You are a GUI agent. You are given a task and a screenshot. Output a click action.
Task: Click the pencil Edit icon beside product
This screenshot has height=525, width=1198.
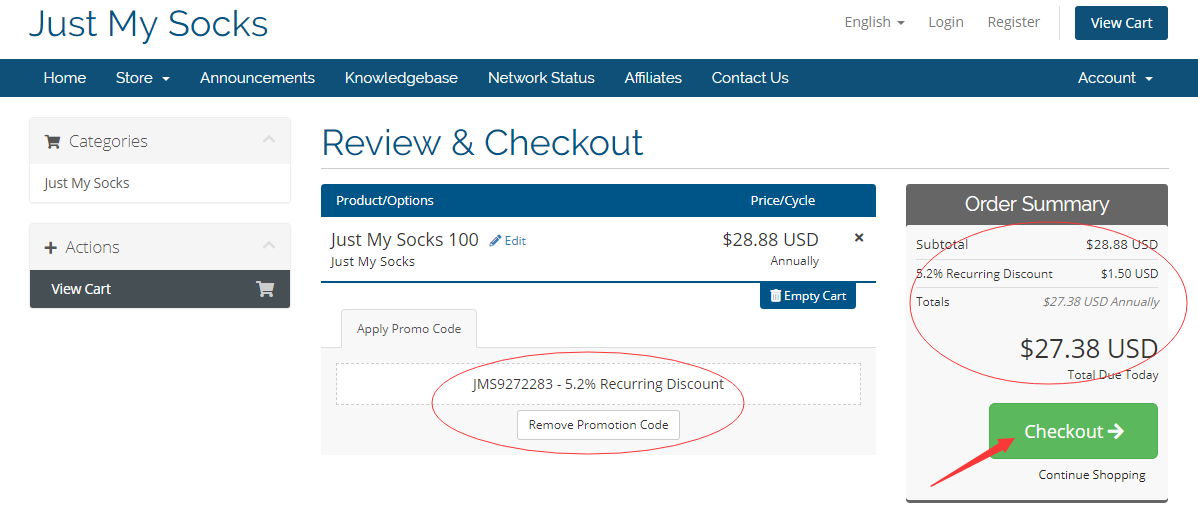(x=495, y=241)
